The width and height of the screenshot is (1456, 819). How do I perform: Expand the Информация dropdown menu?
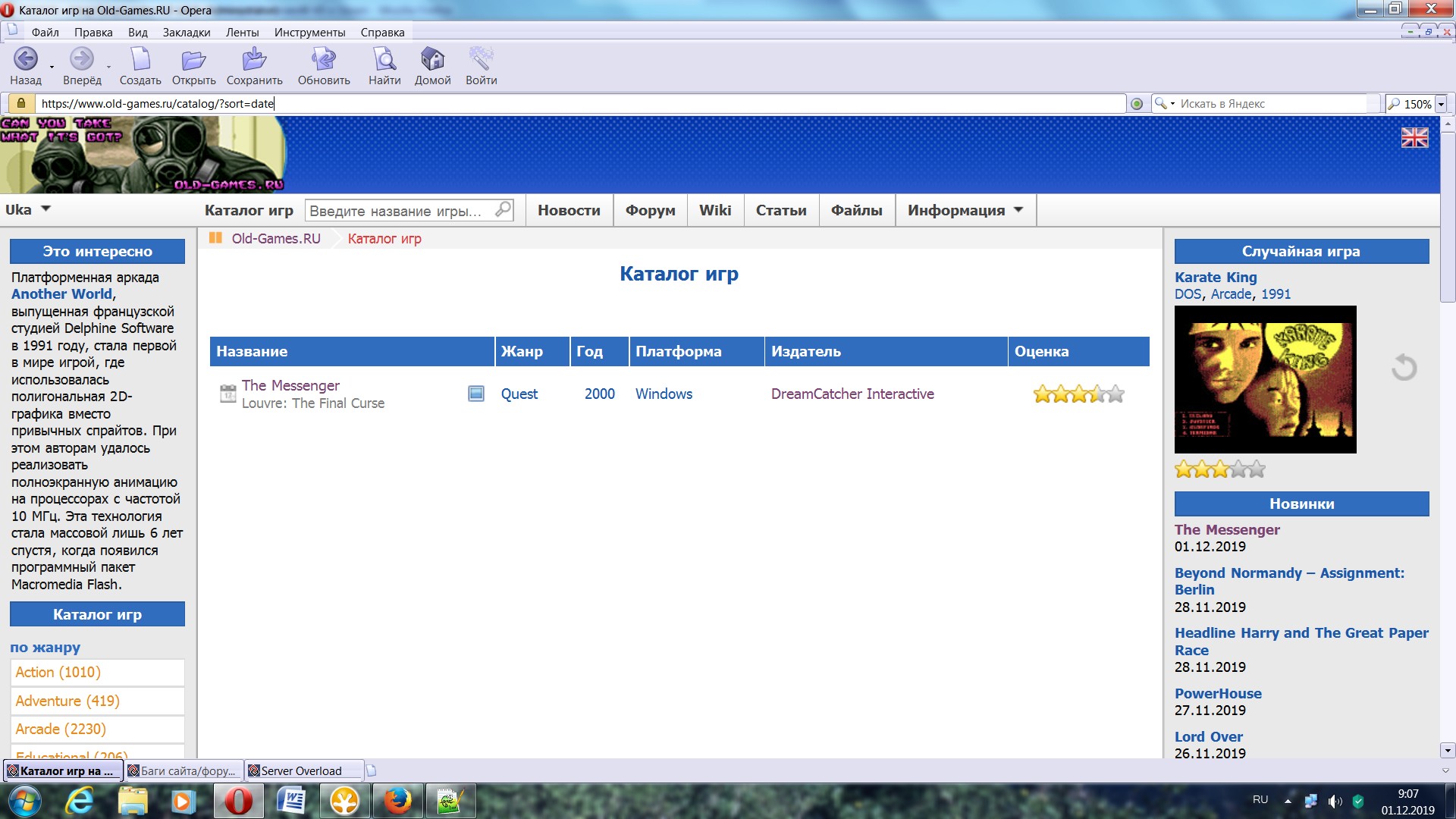965,210
